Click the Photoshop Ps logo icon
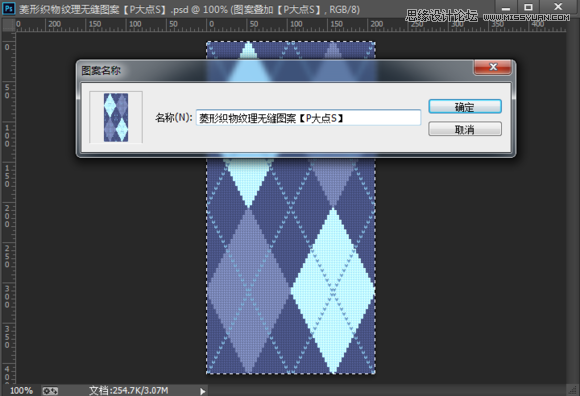Screen dimensions: 580x396 tap(9, 8)
